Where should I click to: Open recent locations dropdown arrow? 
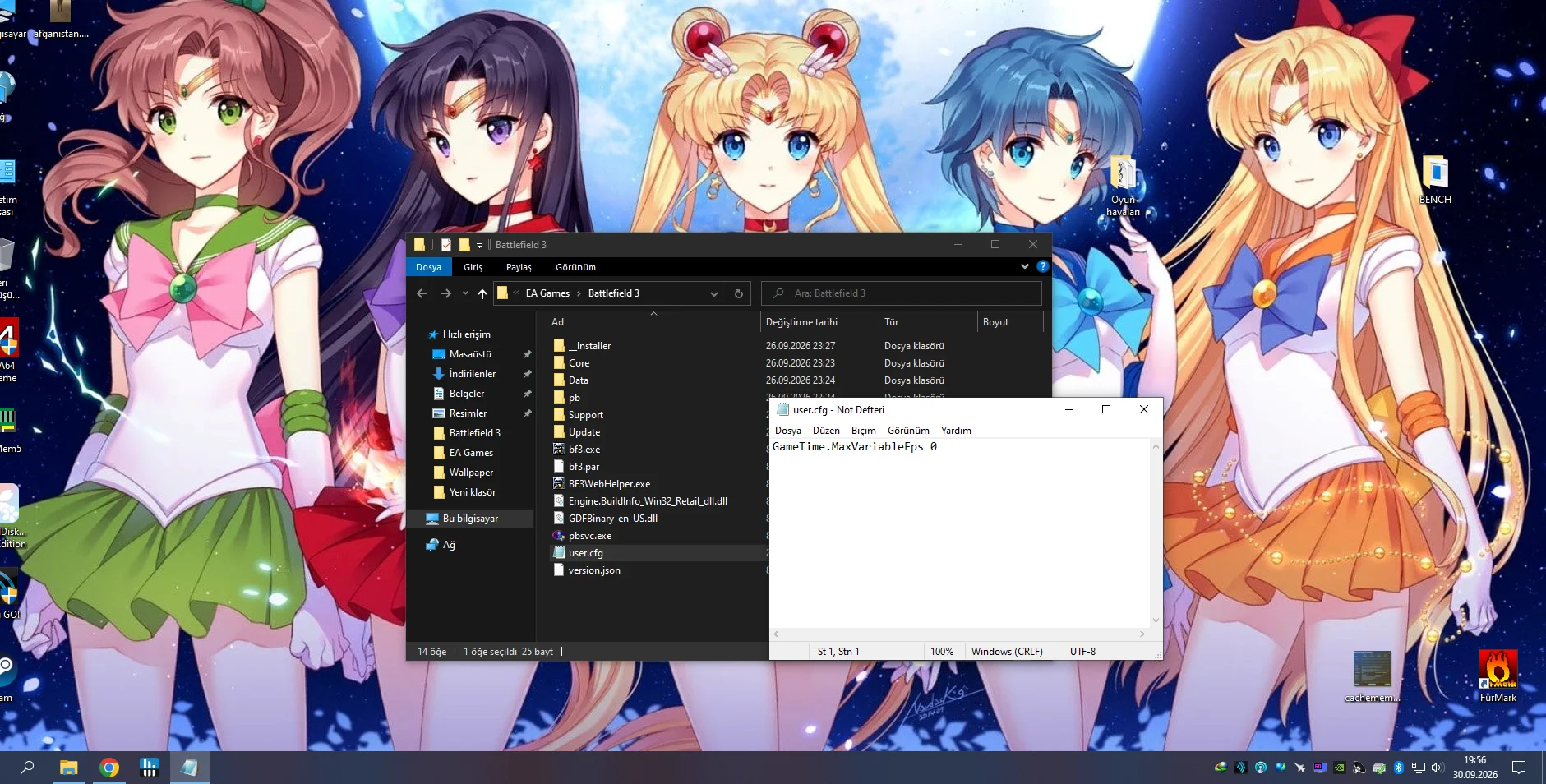465,293
